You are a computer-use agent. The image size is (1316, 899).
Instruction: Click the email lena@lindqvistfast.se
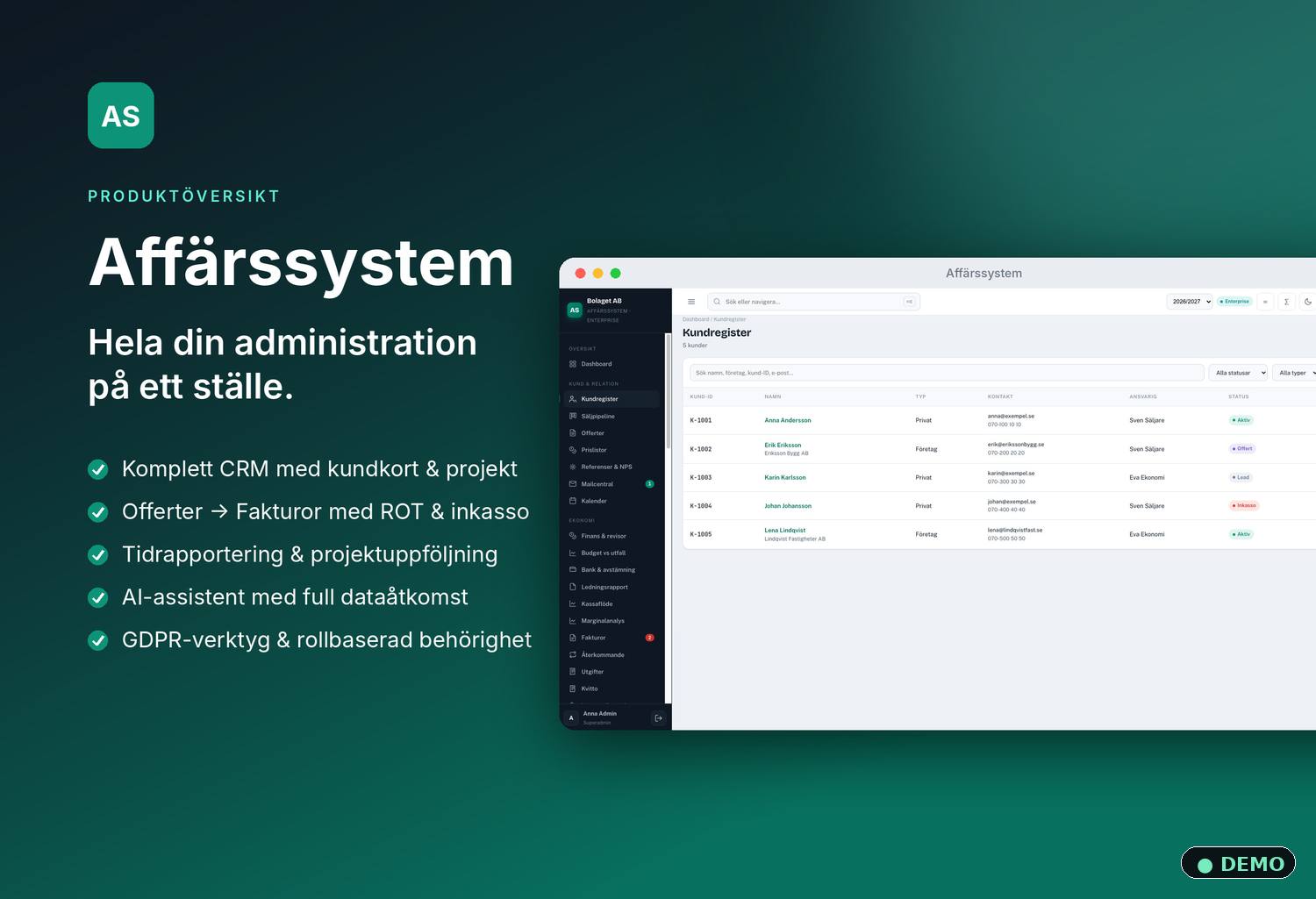coord(1015,530)
